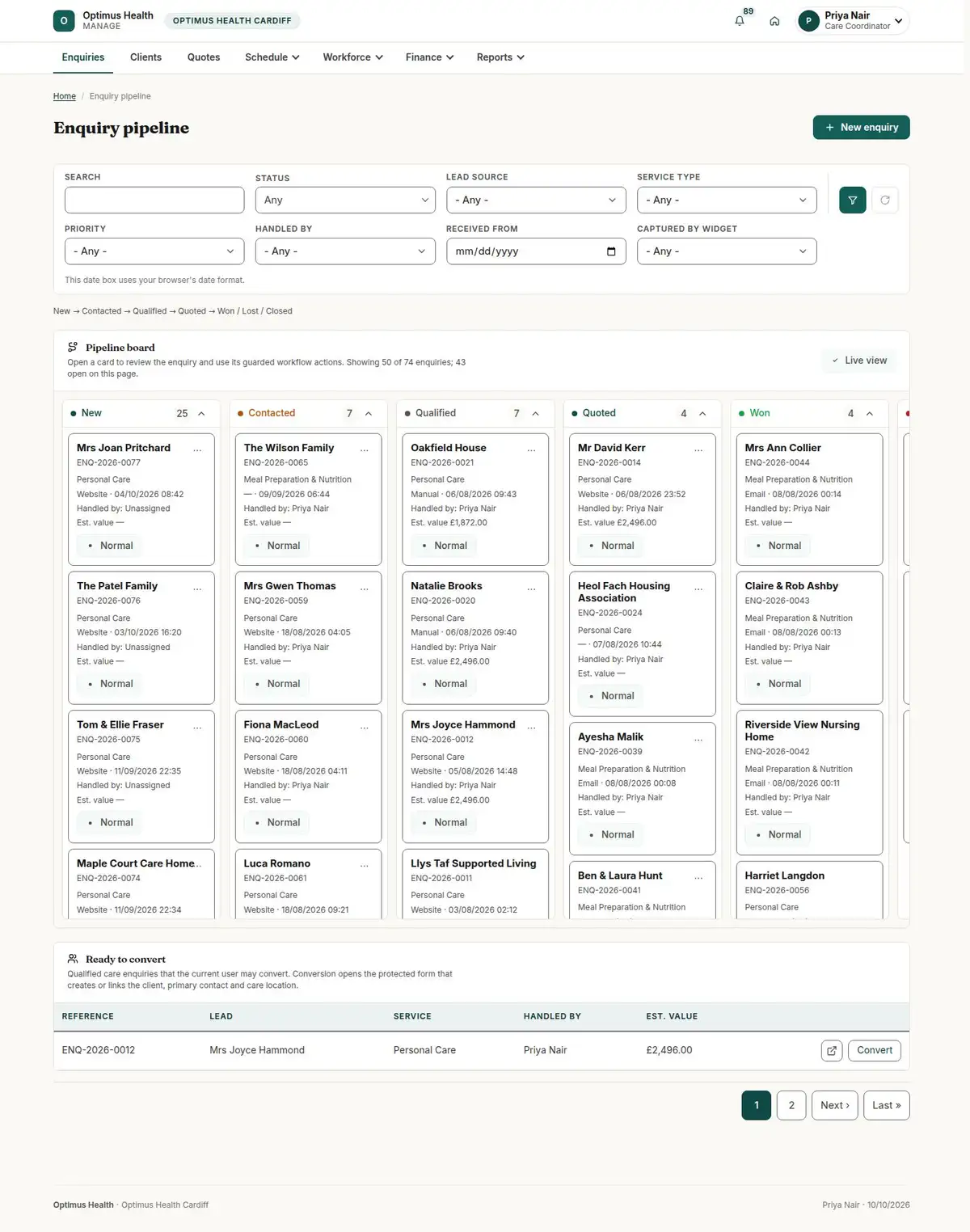Open the Status filter dropdown

pos(345,200)
